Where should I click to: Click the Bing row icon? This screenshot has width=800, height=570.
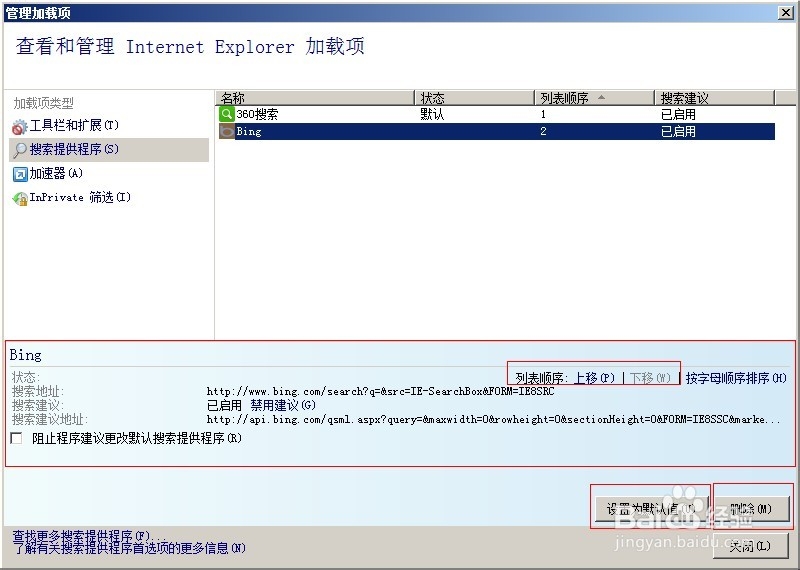(227, 132)
